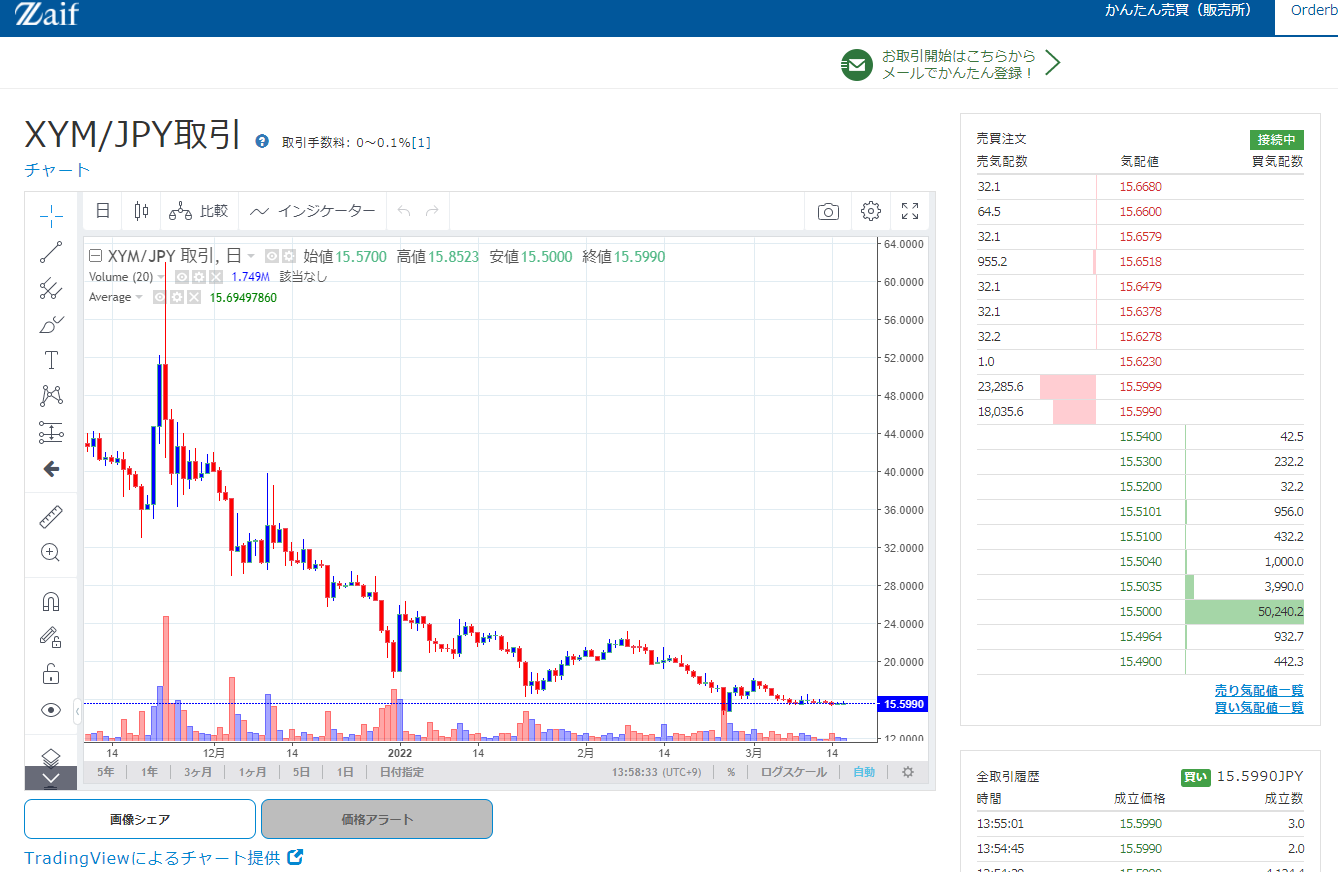
Task: Click the 15.5000 bid row green depth bar
Action: tap(1244, 612)
